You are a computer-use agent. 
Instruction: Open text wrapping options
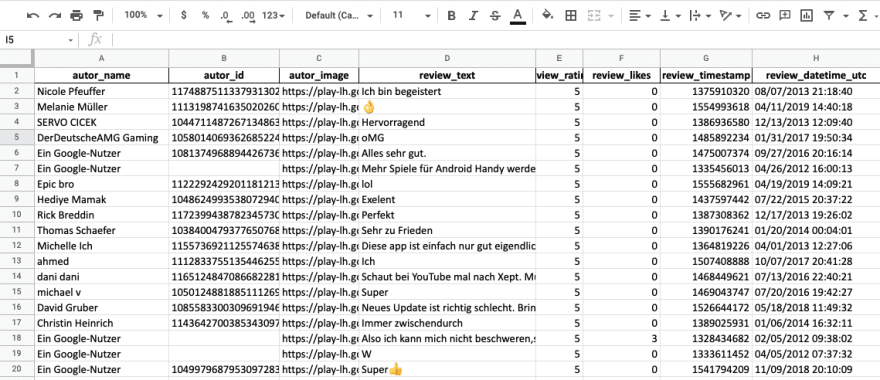coord(700,16)
